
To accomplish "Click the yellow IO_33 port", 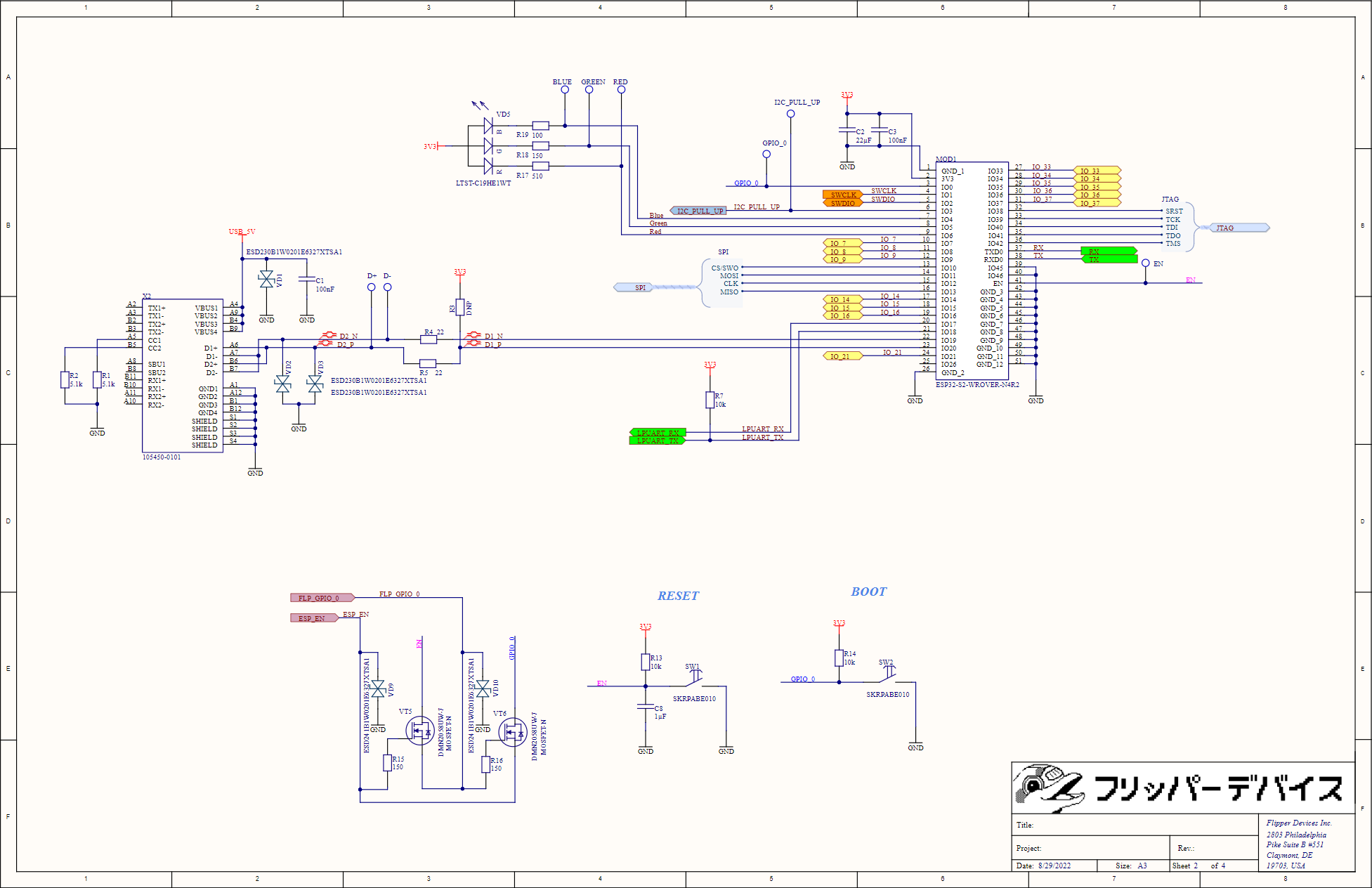I will [x=1097, y=171].
